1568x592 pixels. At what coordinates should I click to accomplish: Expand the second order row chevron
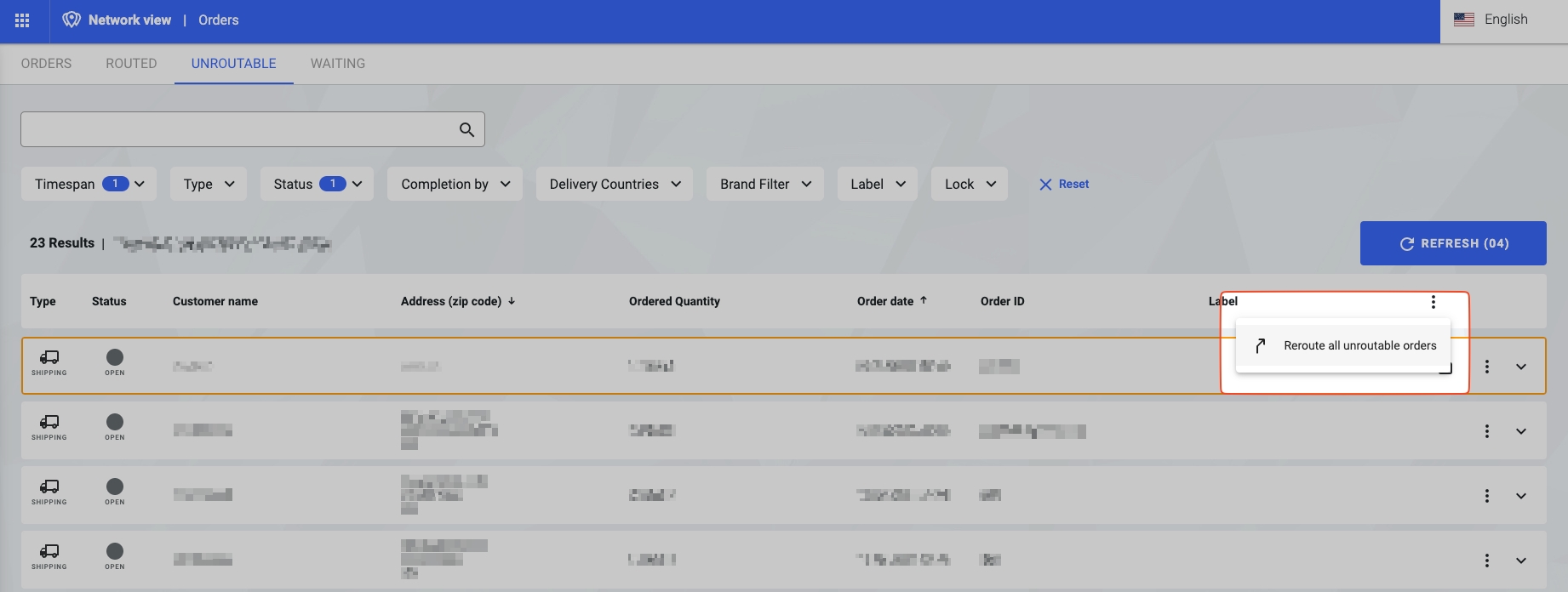[x=1521, y=431]
